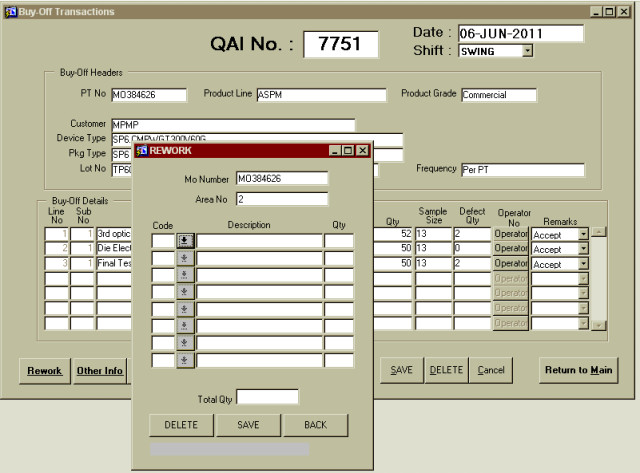Open the Other Info button
The height and width of the screenshot is (473, 640).
coord(100,370)
